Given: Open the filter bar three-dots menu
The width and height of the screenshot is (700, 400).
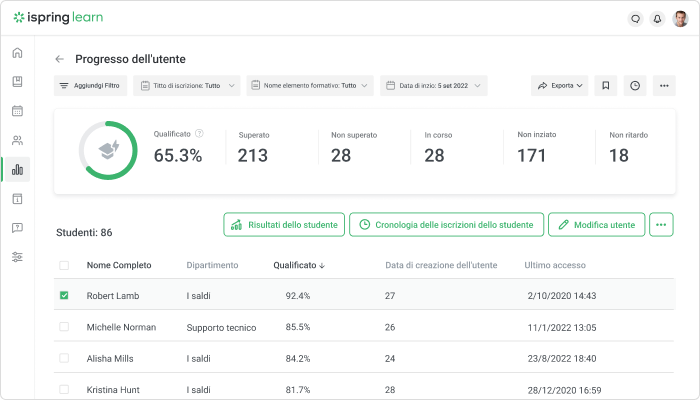Looking at the screenshot, I should (664, 85).
